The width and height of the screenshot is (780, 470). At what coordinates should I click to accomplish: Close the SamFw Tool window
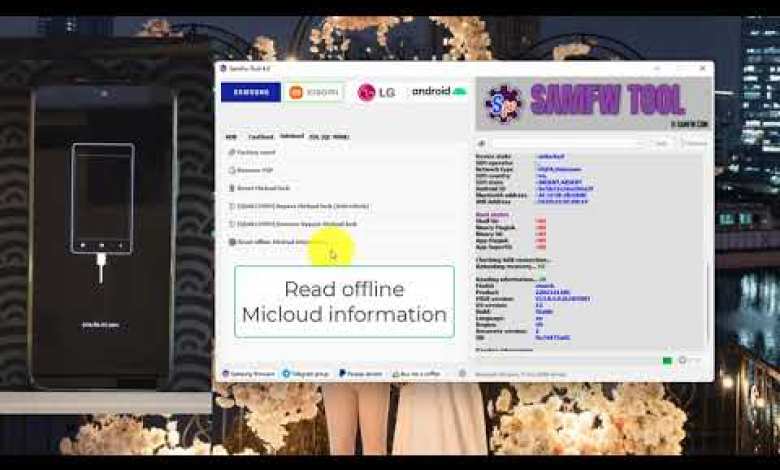click(x=702, y=68)
